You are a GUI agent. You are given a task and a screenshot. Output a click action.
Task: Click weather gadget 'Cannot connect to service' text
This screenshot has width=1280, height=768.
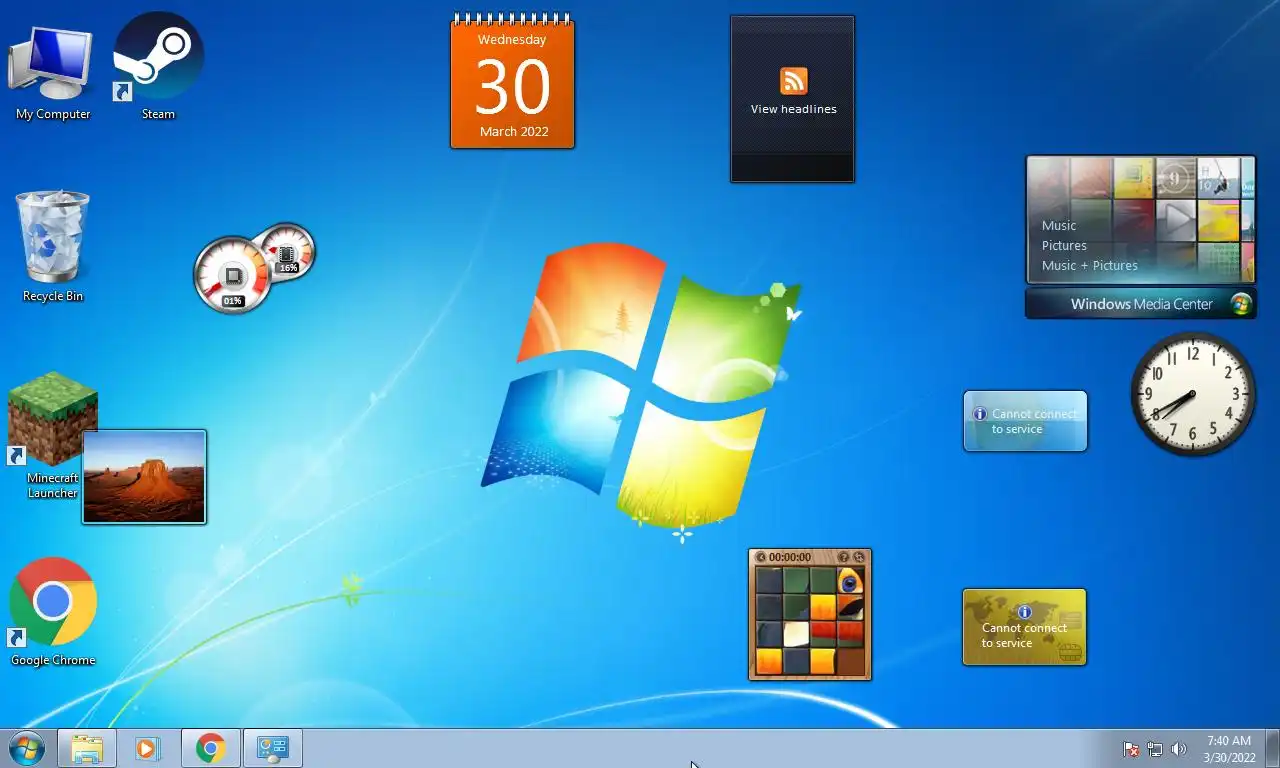1034,421
